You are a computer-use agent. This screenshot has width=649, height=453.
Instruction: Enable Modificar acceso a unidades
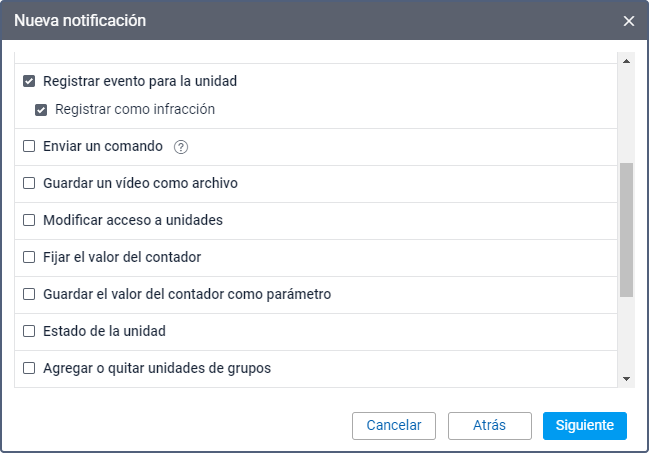tap(29, 220)
